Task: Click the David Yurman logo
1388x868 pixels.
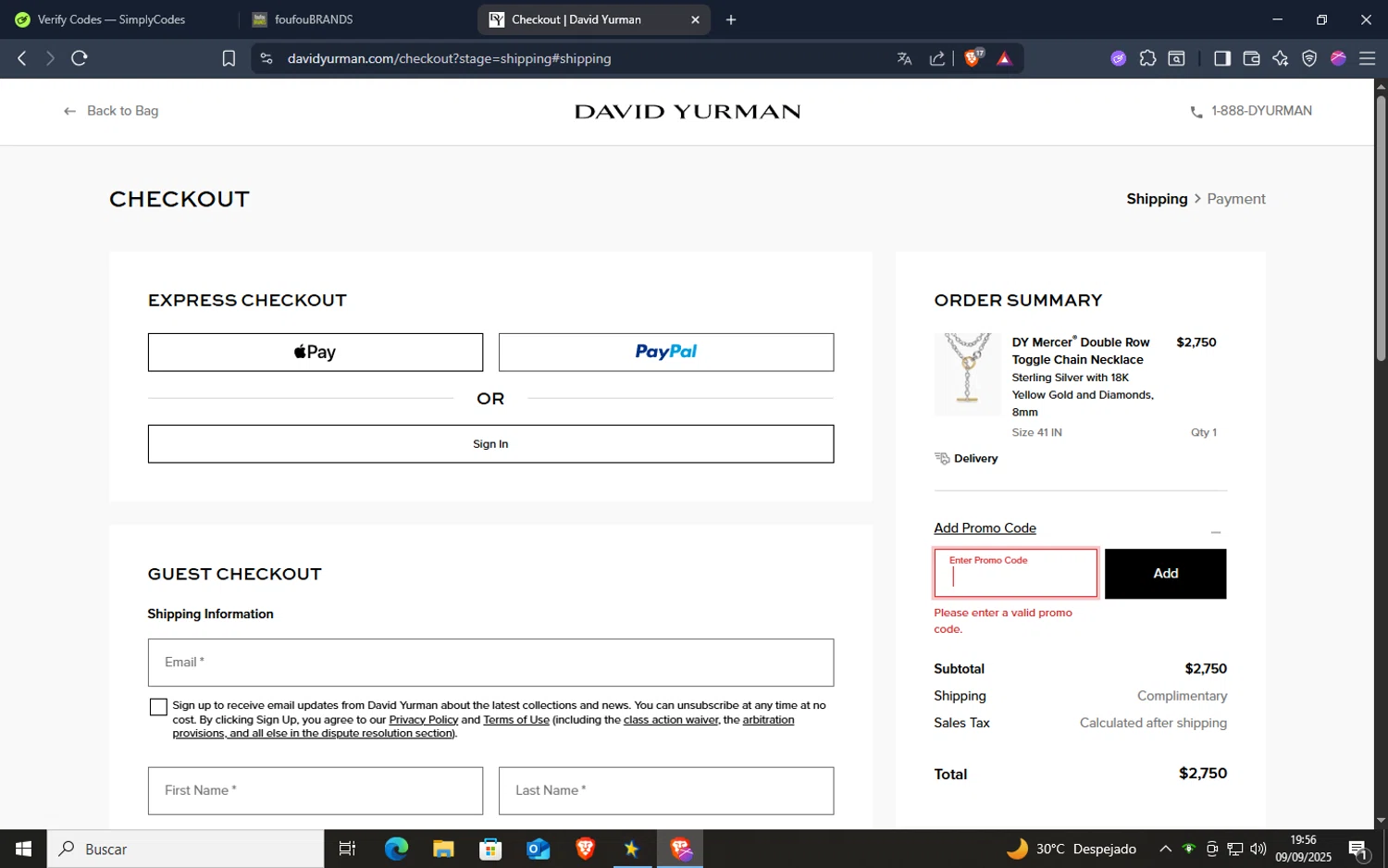Action: [x=688, y=112]
